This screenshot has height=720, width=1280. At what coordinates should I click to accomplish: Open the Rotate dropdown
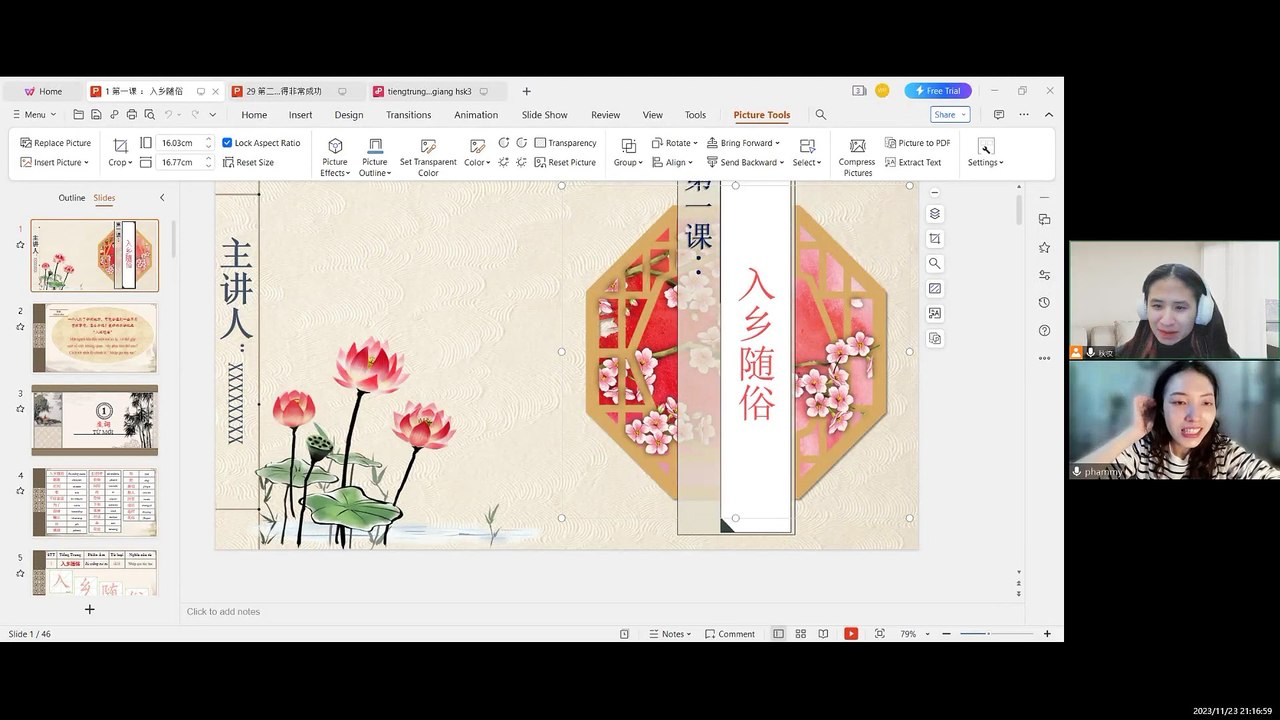coord(674,143)
